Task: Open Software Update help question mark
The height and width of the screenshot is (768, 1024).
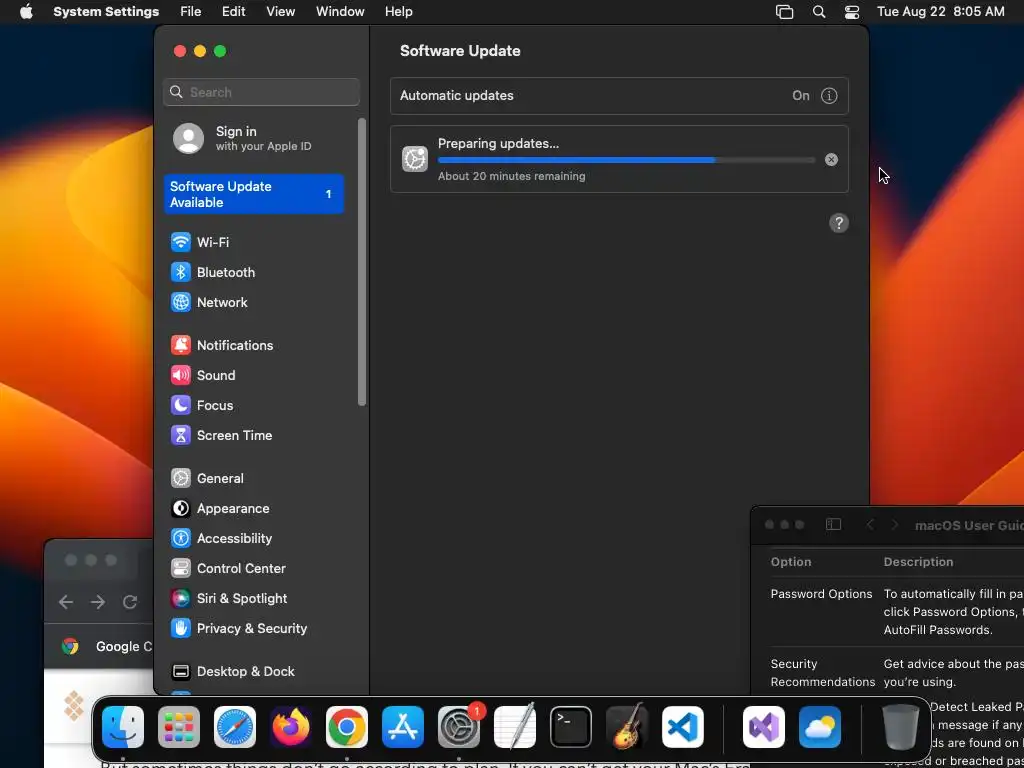Action: 839,223
